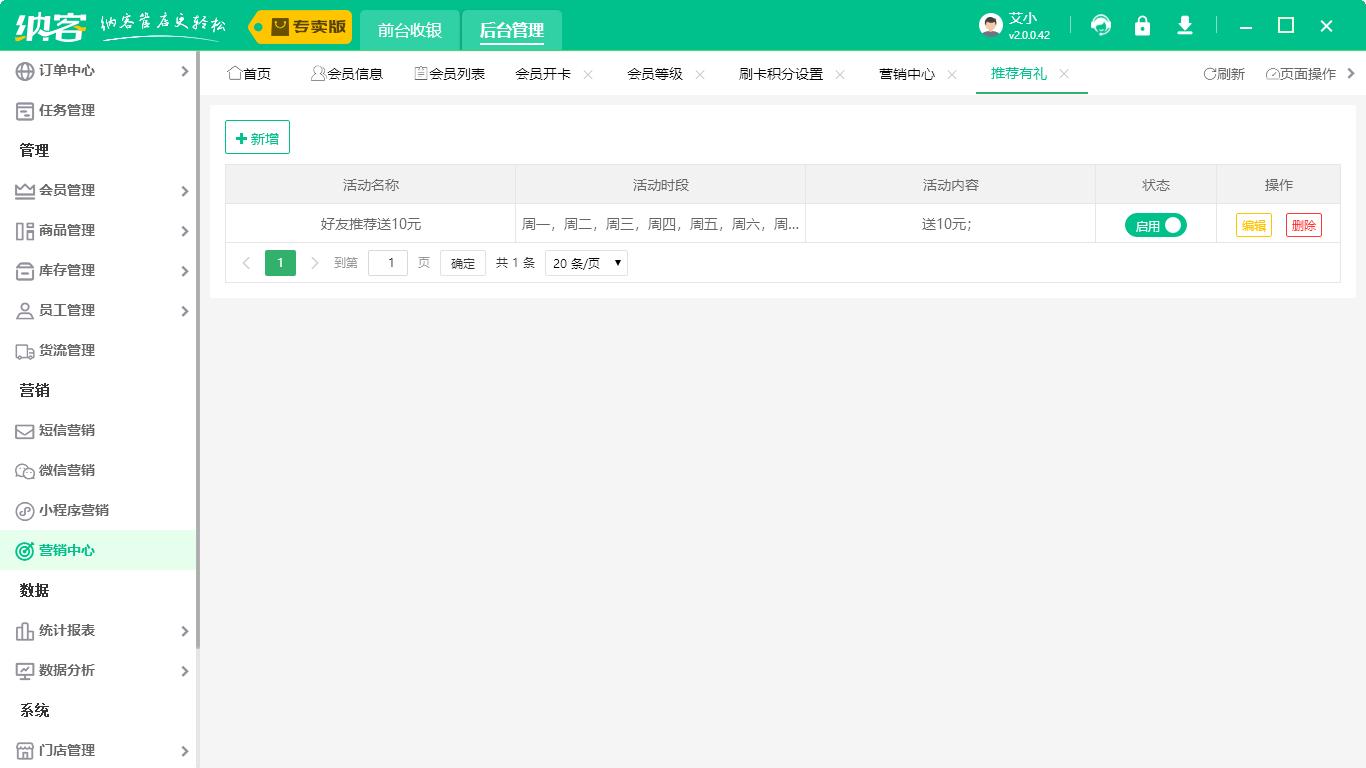
Task: Open the 货流管理 module
Action: (68, 350)
